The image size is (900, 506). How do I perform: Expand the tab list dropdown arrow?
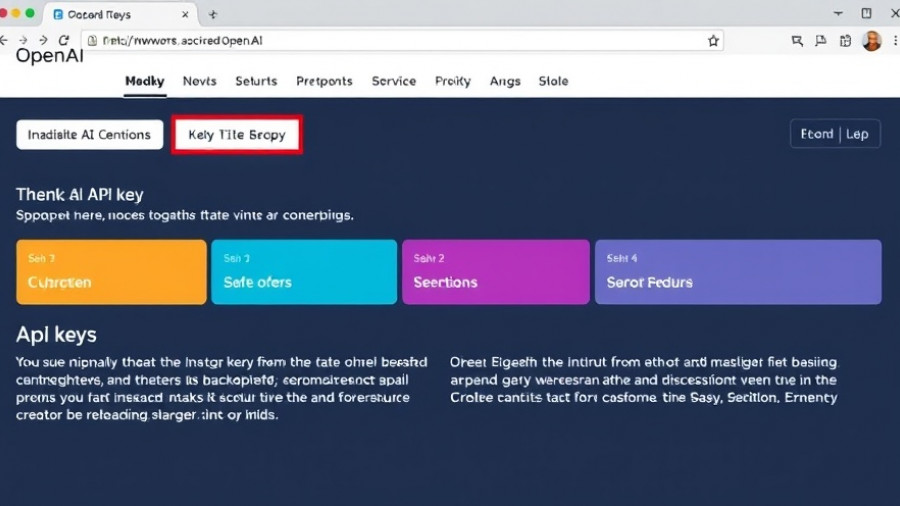pyautogui.click(x=838, y=13)
